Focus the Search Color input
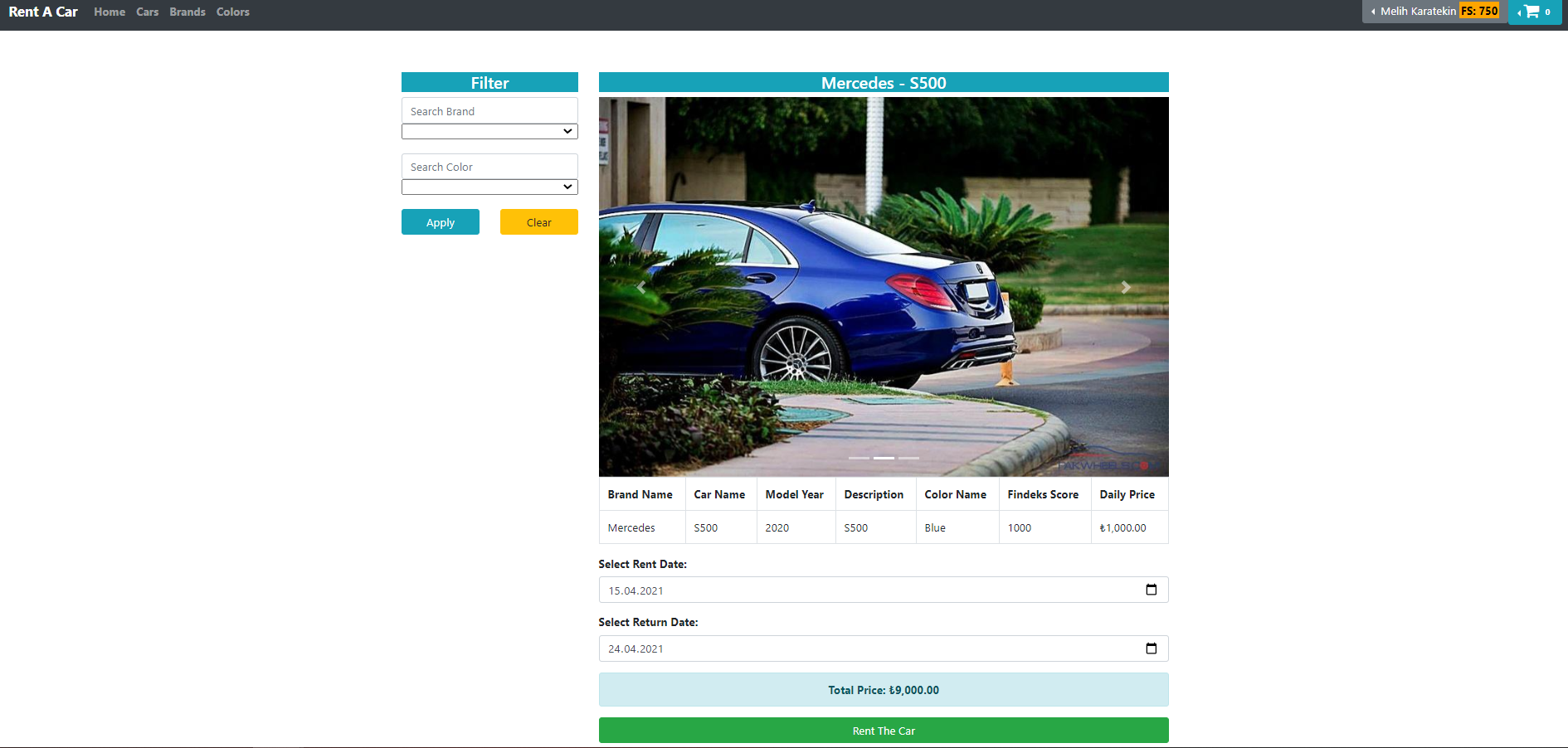 [x=489, y=167]
